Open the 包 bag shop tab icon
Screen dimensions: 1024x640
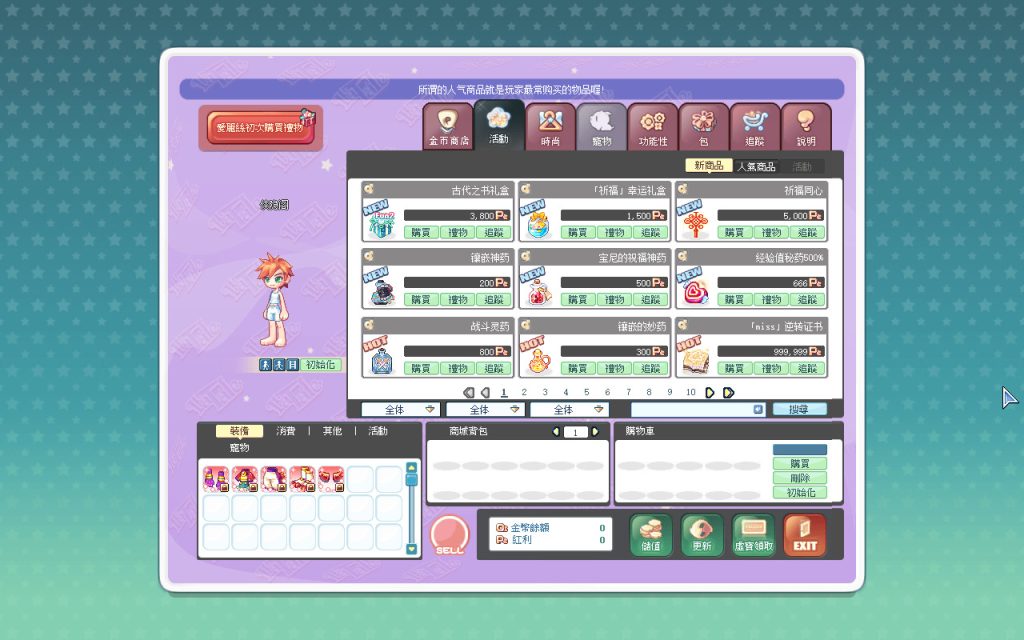pyautogui.click(x=703, y=127)
